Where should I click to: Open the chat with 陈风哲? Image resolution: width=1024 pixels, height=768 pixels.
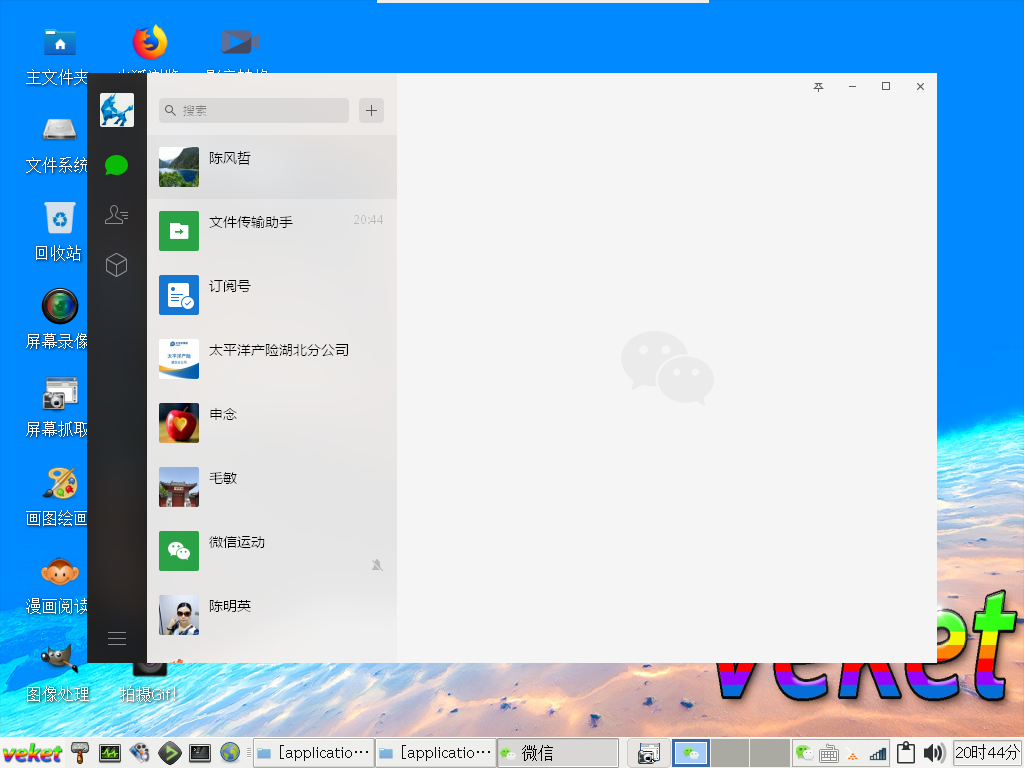tap(271, 167)
